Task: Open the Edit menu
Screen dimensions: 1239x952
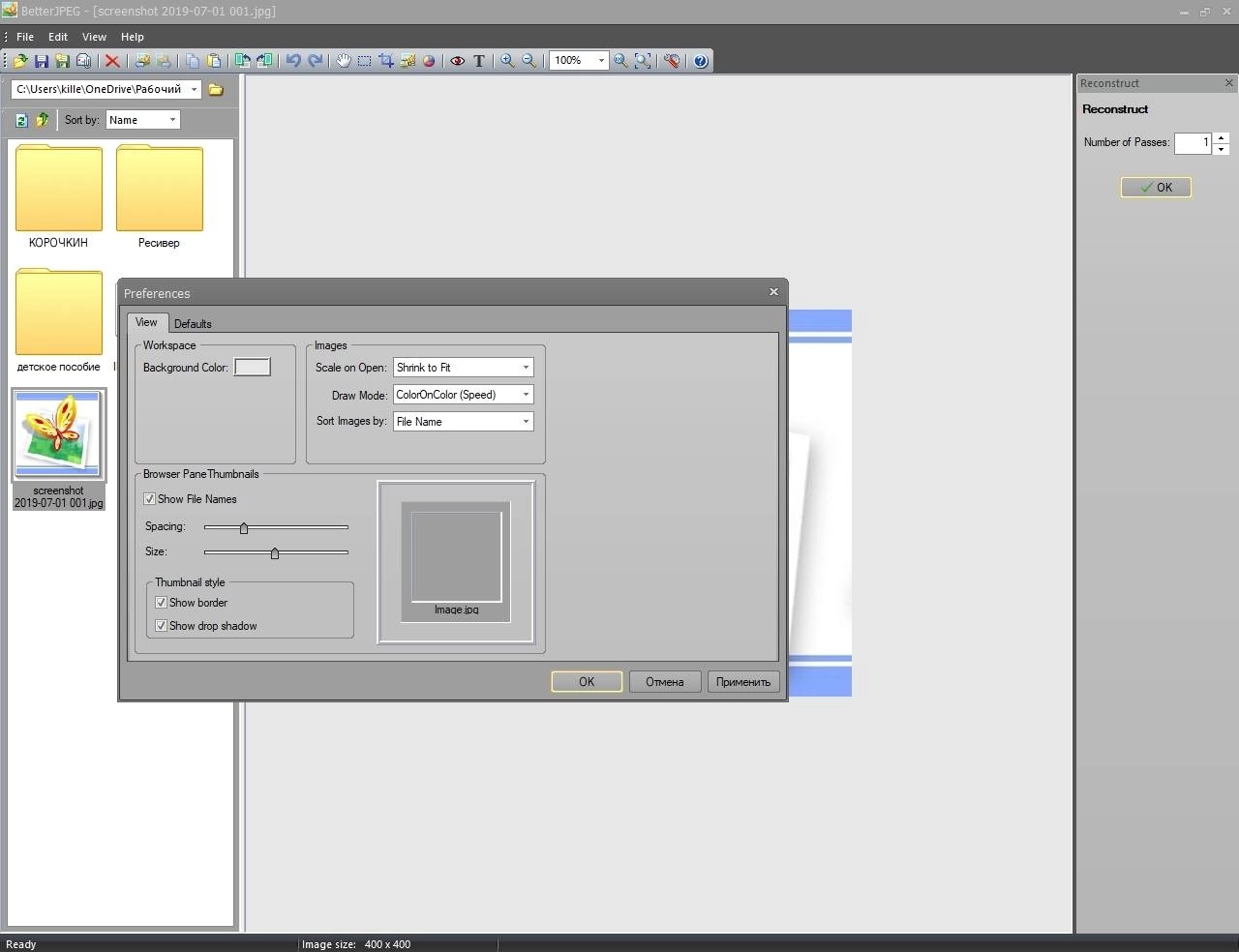Action: click(x=58, y=37)
